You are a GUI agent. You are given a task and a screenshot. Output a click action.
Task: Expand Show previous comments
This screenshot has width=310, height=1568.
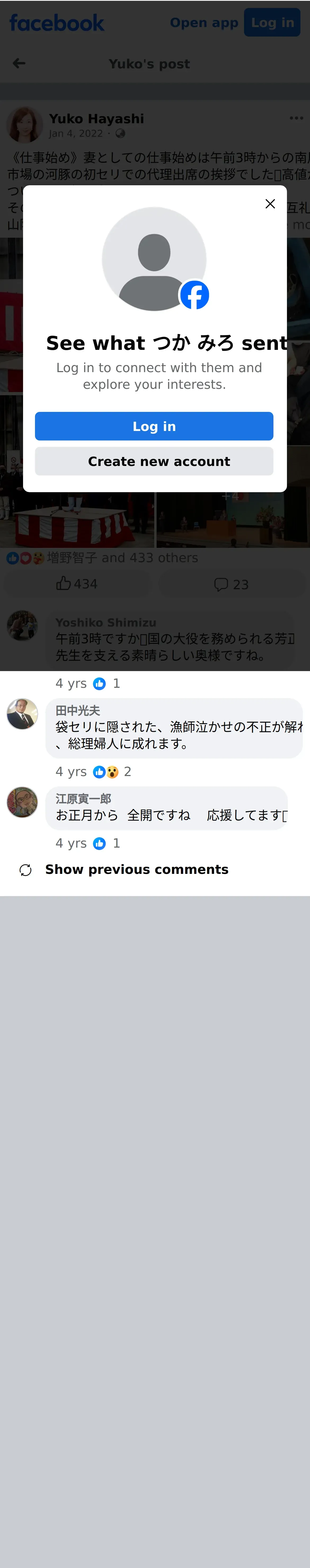[136, 869]
